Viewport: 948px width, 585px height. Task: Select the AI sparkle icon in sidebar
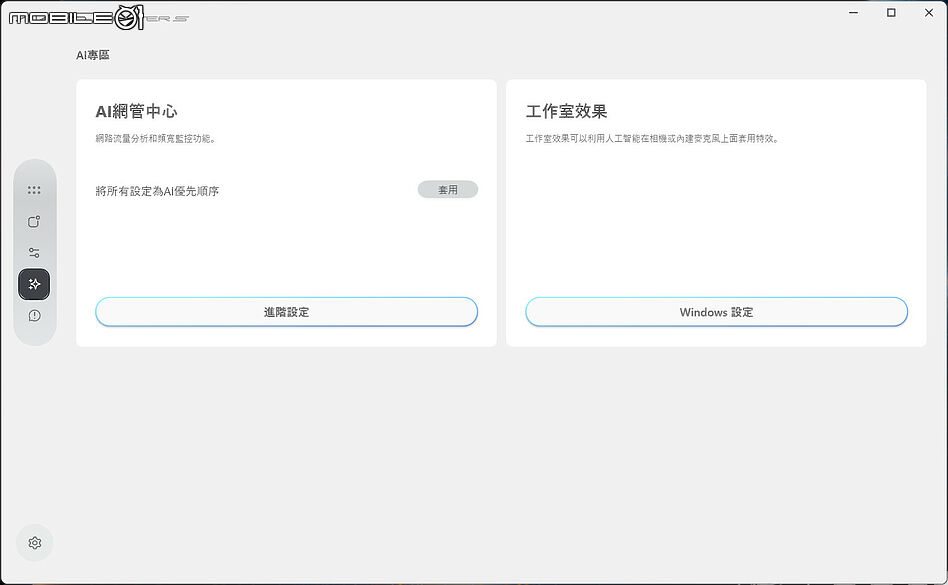click(x=34, y=284)
